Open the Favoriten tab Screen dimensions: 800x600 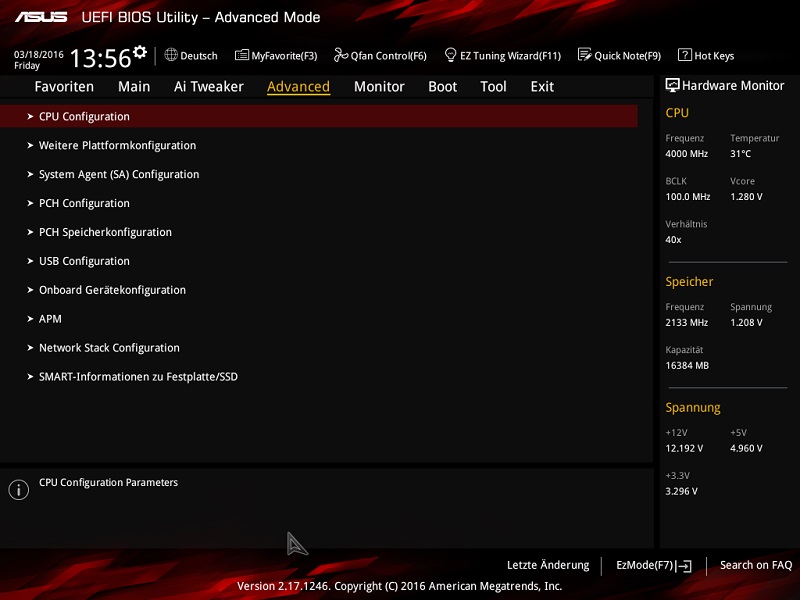point(64,87)
